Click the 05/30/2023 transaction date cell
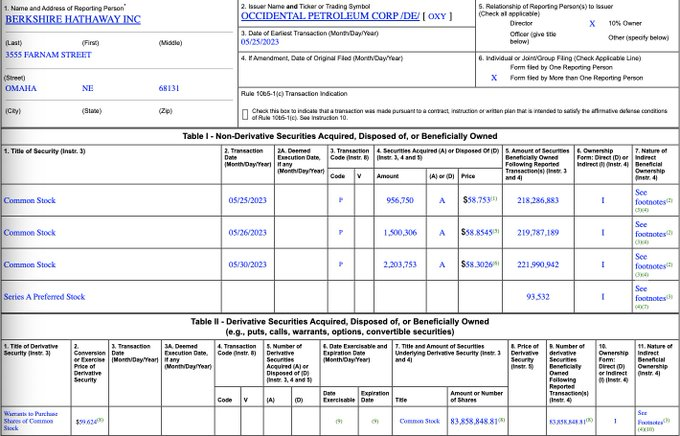 (248, 265)
